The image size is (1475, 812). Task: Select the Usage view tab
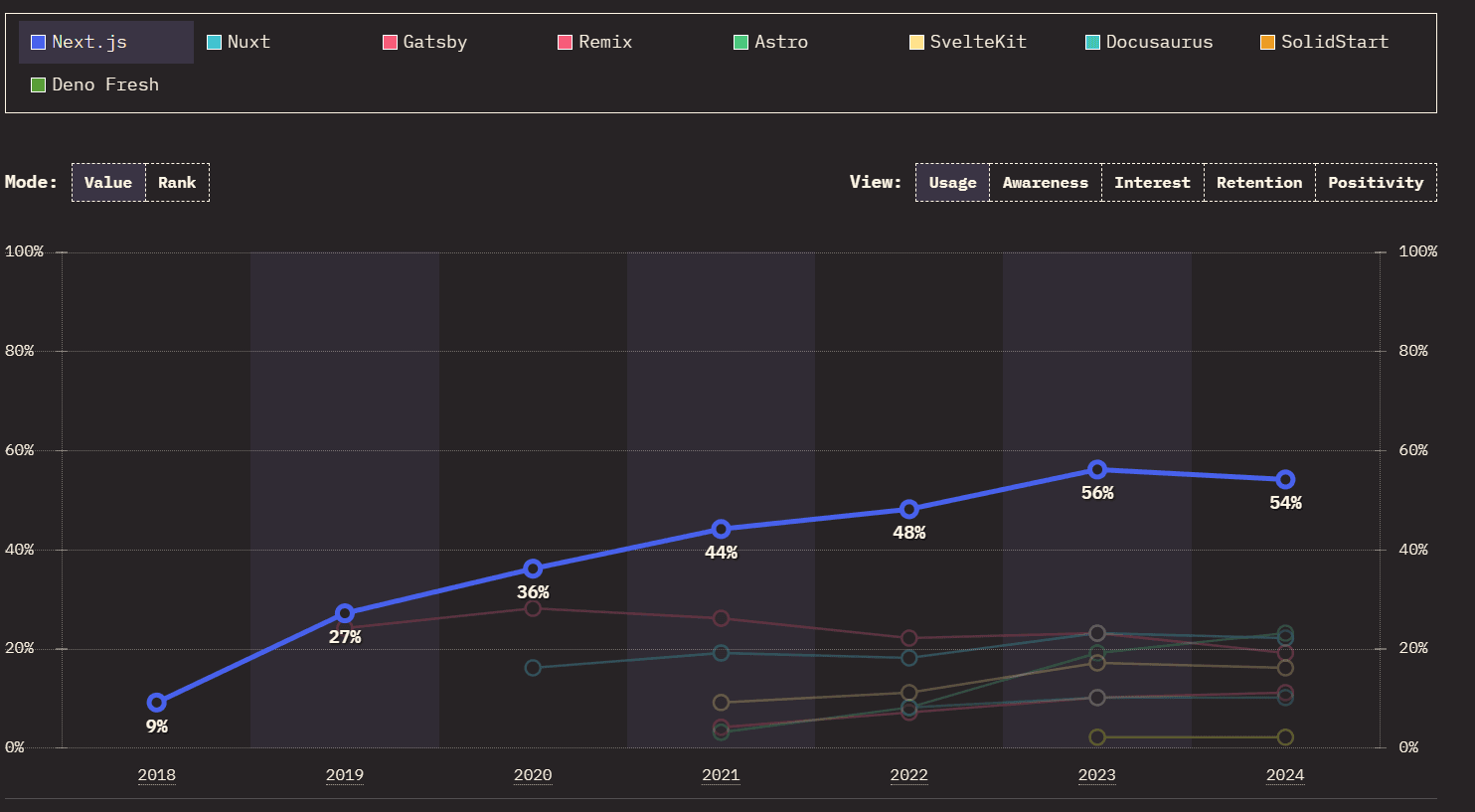(x=952, y=182)
